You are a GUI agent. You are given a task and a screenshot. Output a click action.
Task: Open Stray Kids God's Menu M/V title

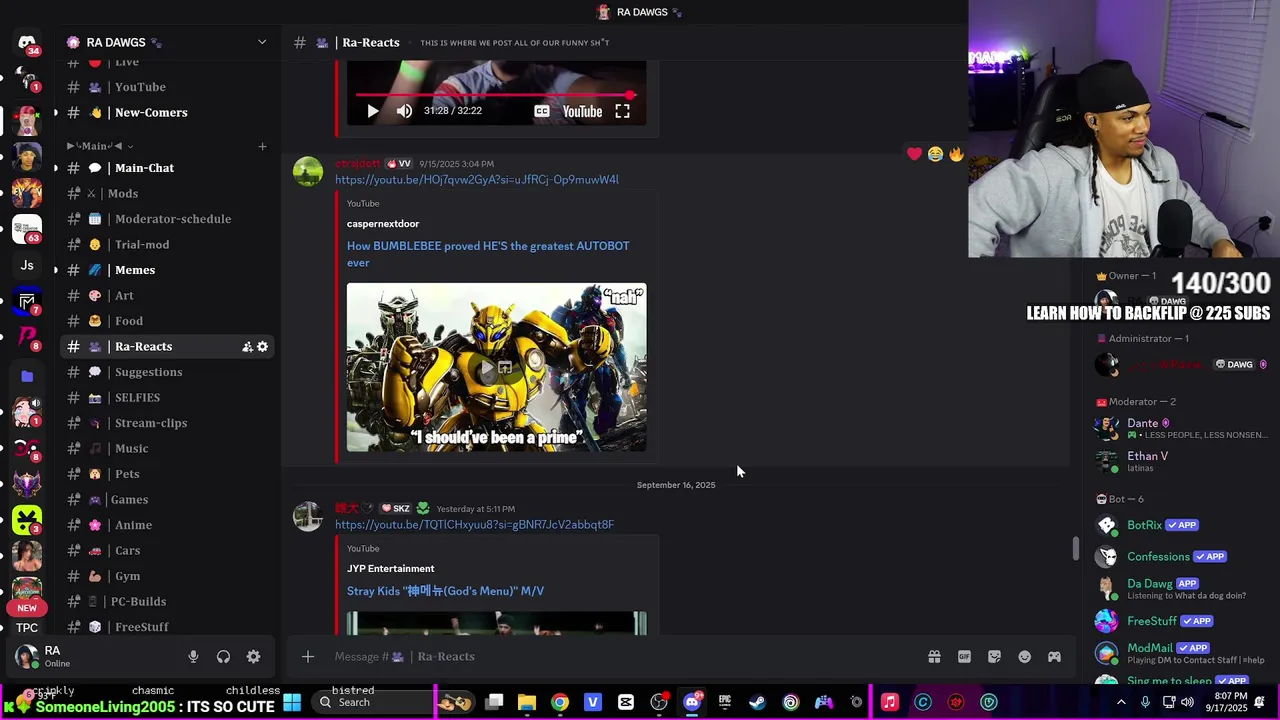[445, 591]
